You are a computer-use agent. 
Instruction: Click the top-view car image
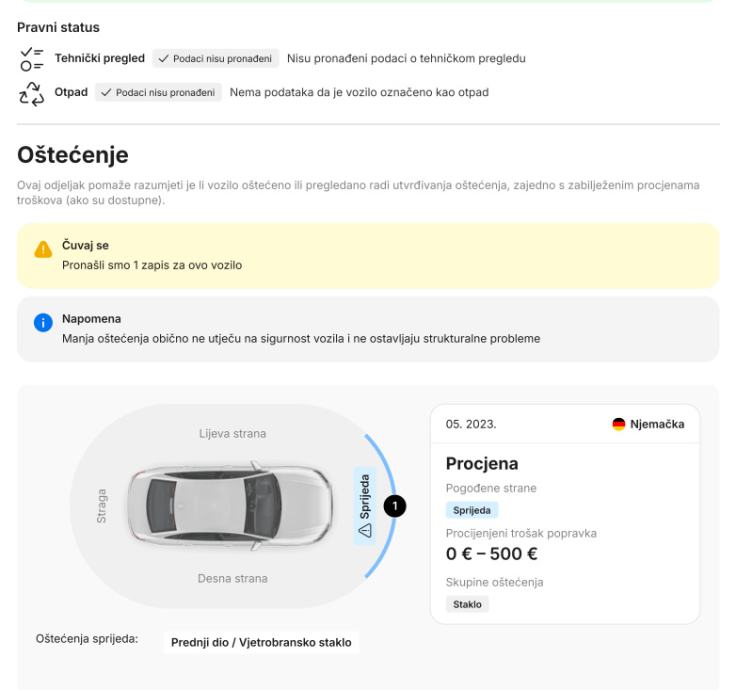pyautogui.click(x=231, y=506)
